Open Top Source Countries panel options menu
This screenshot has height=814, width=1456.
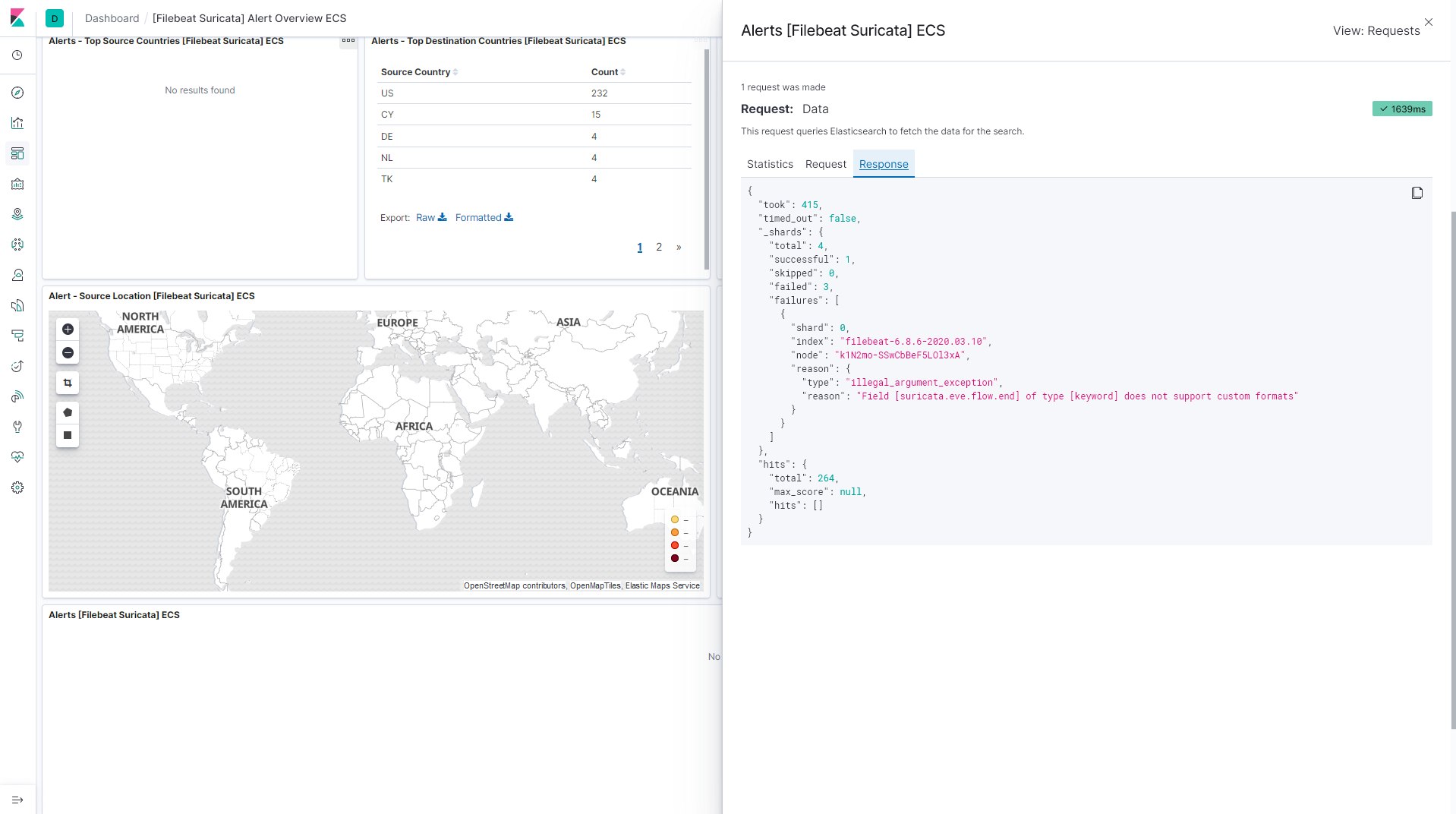348,41
